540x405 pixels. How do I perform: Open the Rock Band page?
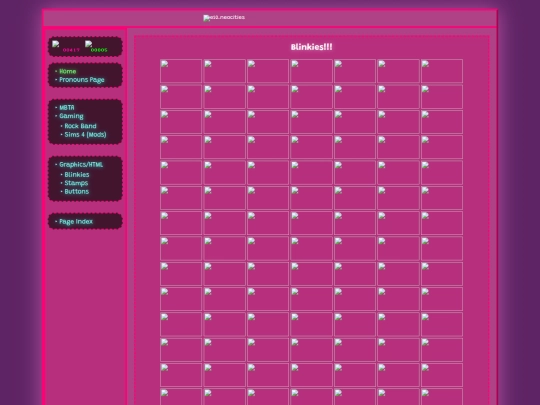[x=80, y=126]
